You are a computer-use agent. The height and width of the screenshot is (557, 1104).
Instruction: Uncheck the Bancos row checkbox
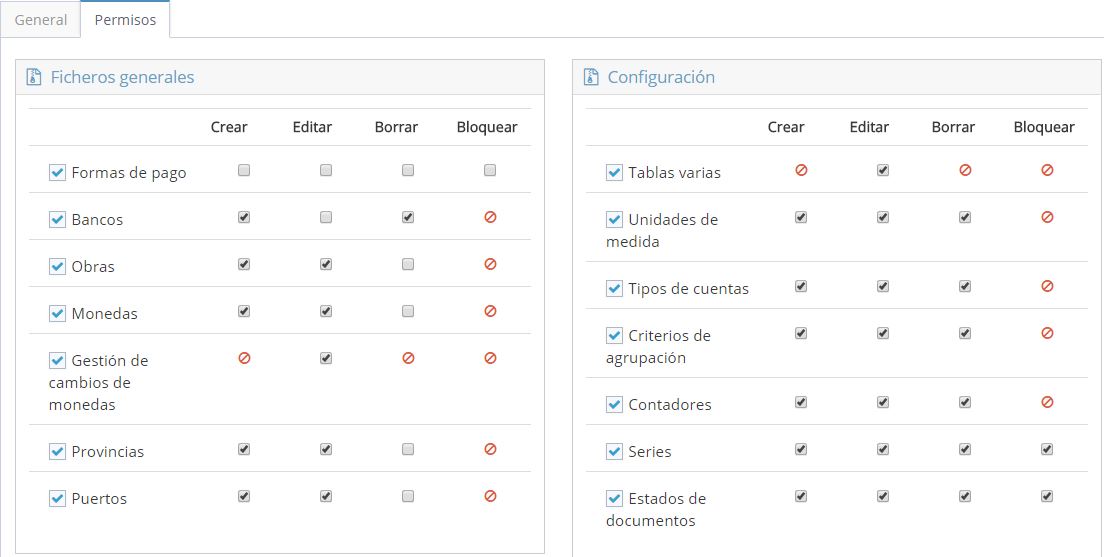57,220
